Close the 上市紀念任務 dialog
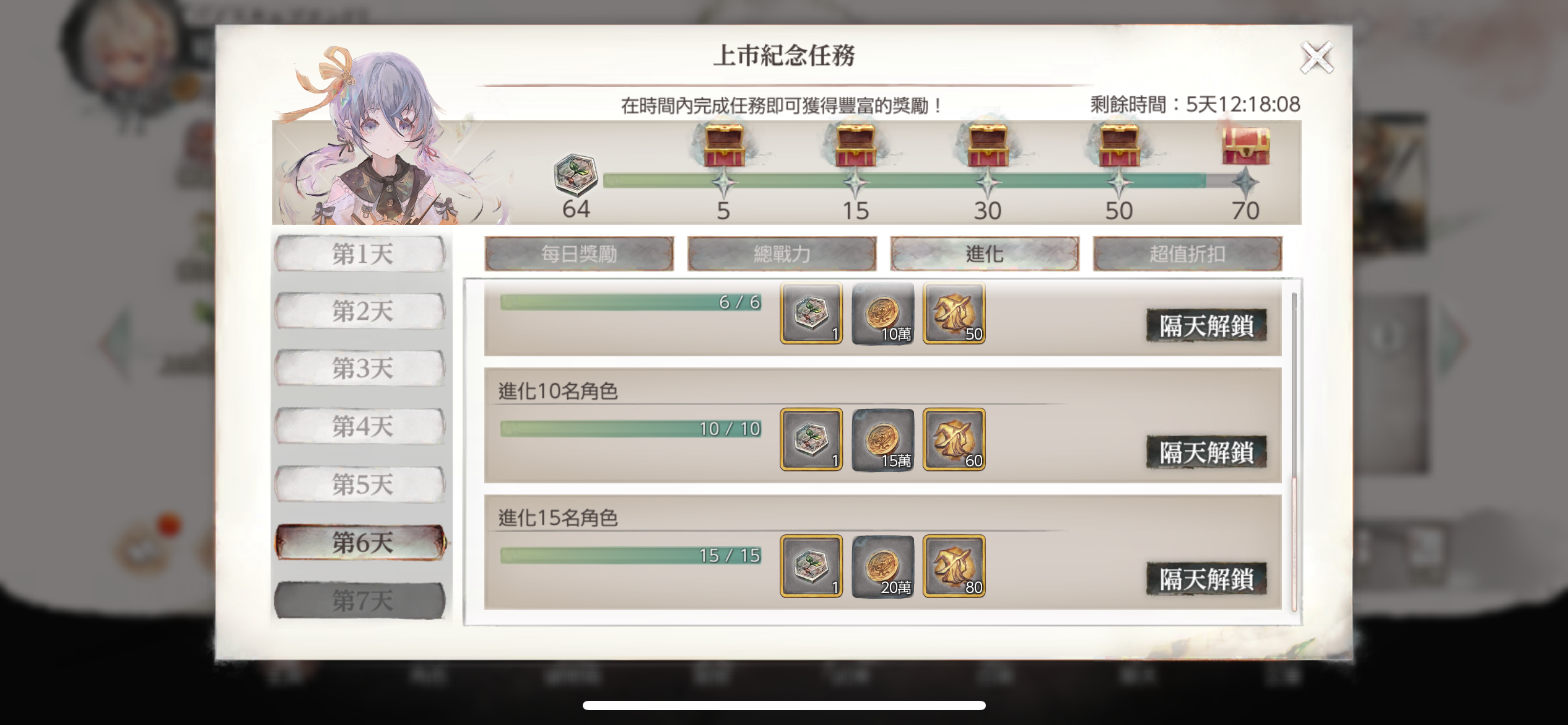1568x725 pixels. [1317, 58]
